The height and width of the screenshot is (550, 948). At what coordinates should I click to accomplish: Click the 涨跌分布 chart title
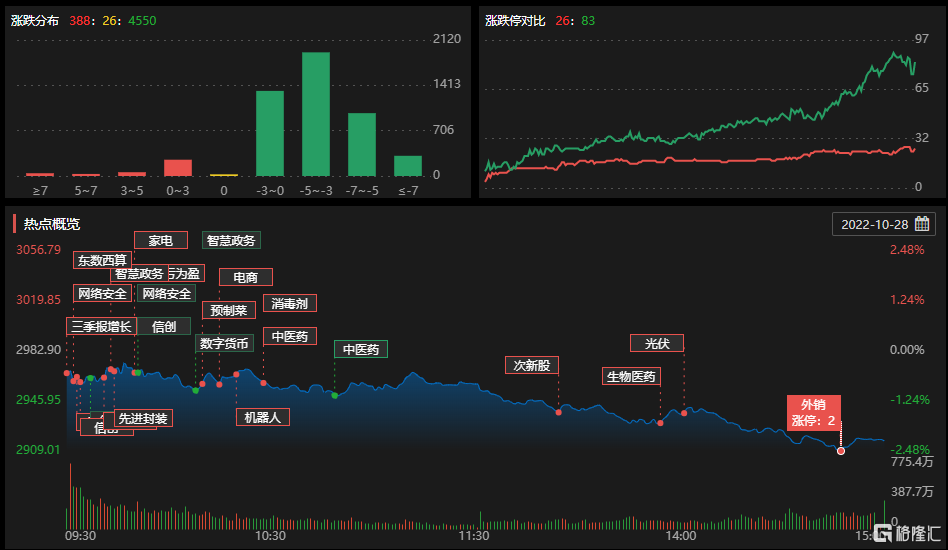point(35,21)
